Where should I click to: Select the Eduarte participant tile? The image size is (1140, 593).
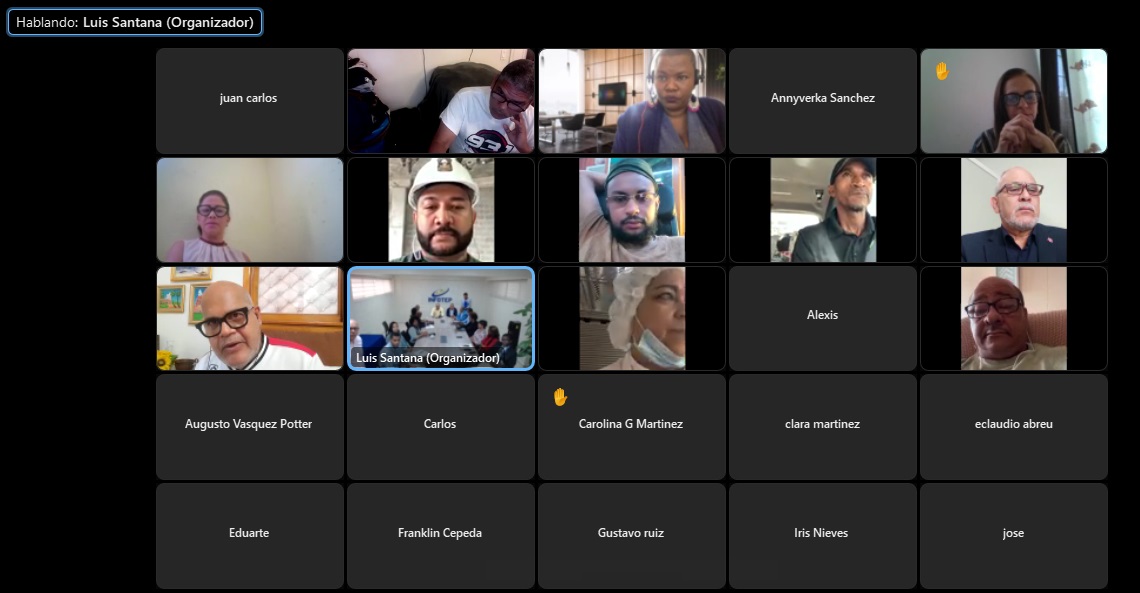(x=249, y=536)
